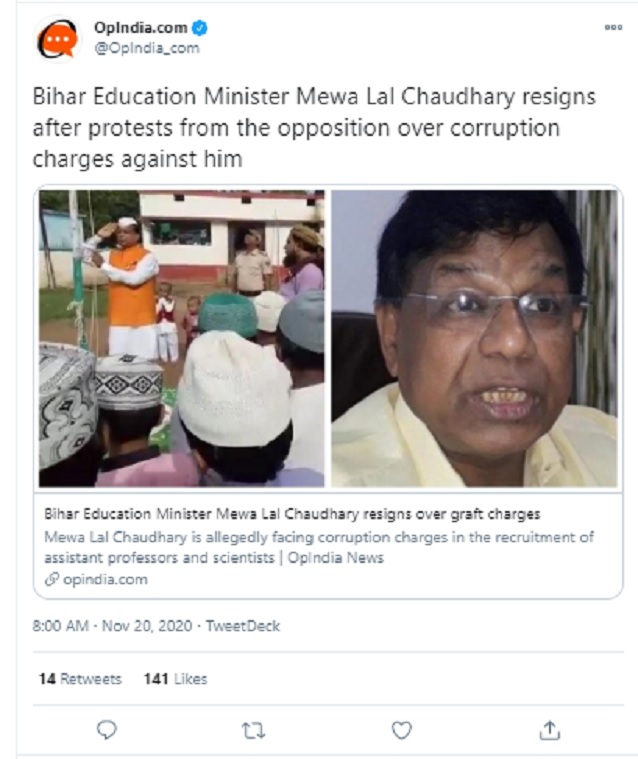Open the three-dot more options menu
Viewport: 638px width, 759px height.
613,28
